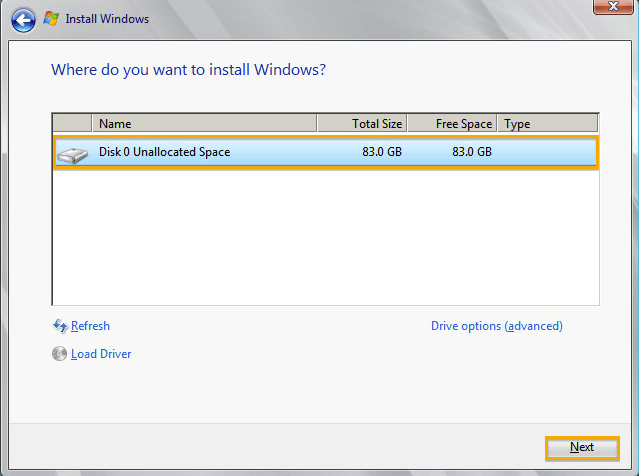Open Drive options (advanced)
Screen dimensions: 639x476
[x=496, y=326]
